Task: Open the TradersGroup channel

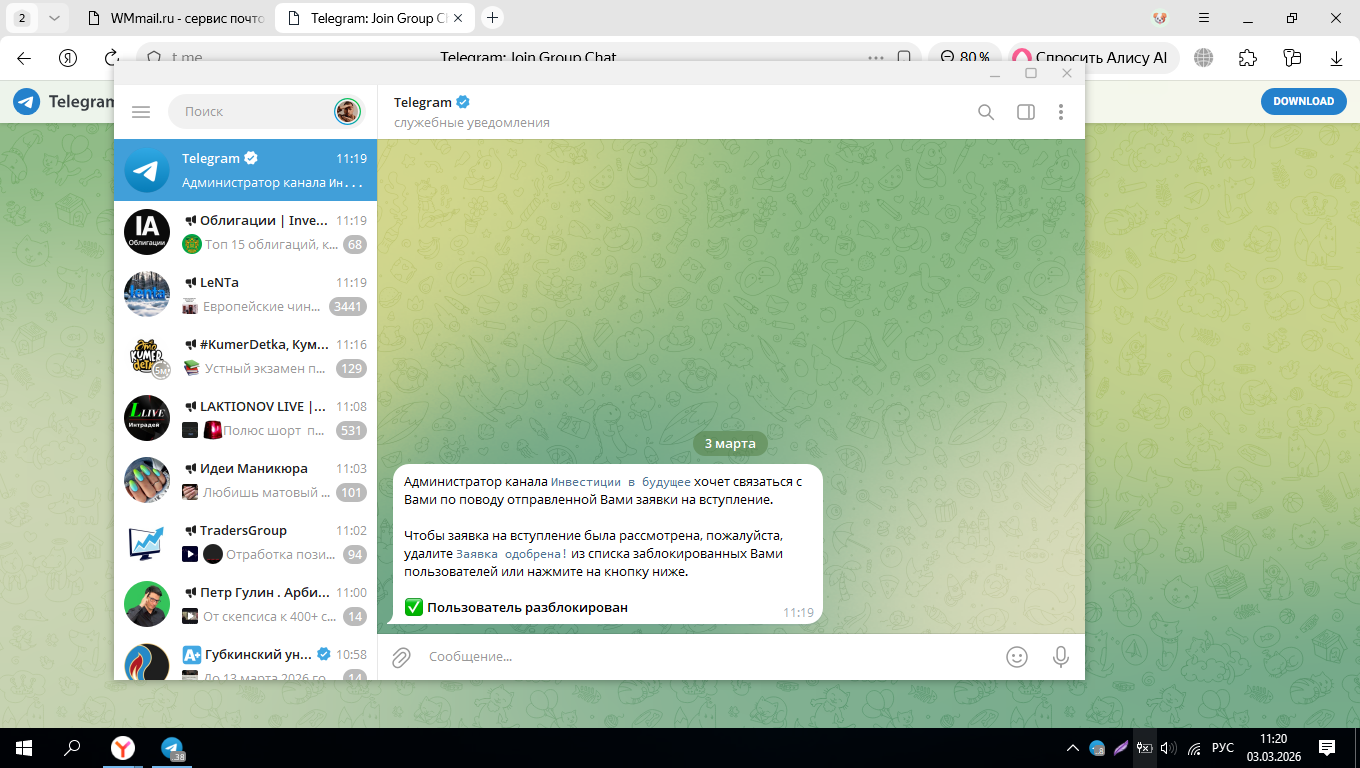Action: tap(246, 542)
